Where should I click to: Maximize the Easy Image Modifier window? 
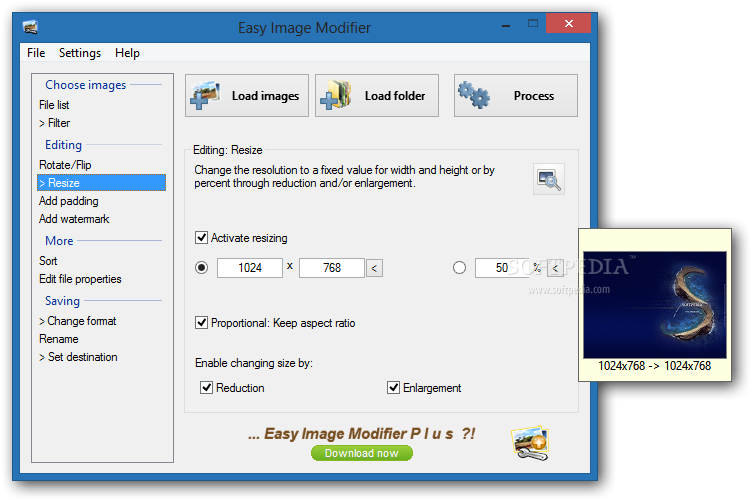click(533, 23)
